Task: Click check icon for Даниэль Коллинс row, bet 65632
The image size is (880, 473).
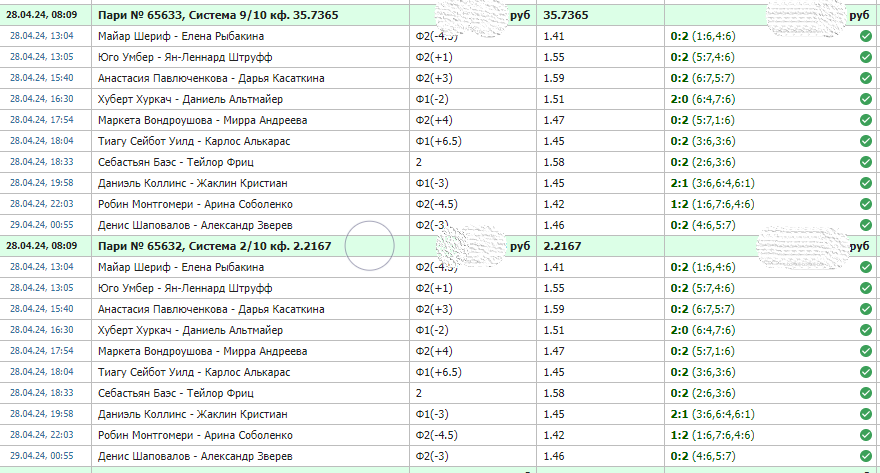Action: pyautogui.click(x=865, y=414)
